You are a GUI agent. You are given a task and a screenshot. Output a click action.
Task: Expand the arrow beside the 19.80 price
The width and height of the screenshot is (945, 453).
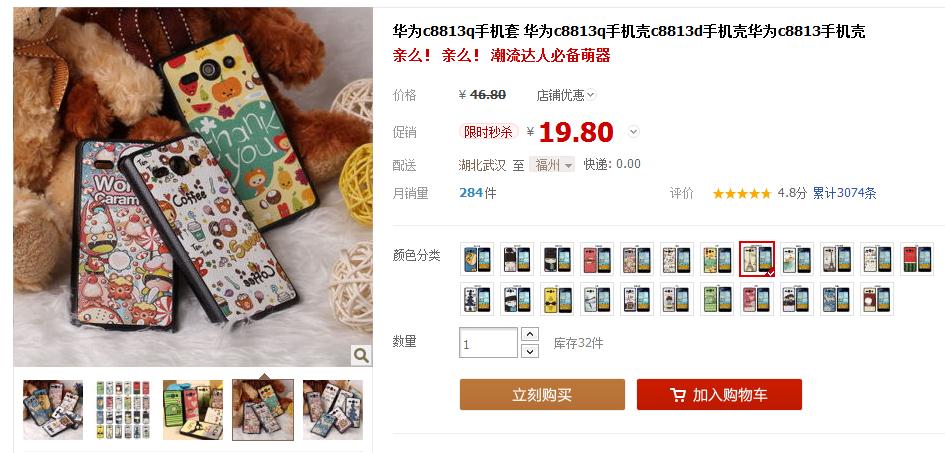pos(633,131)
